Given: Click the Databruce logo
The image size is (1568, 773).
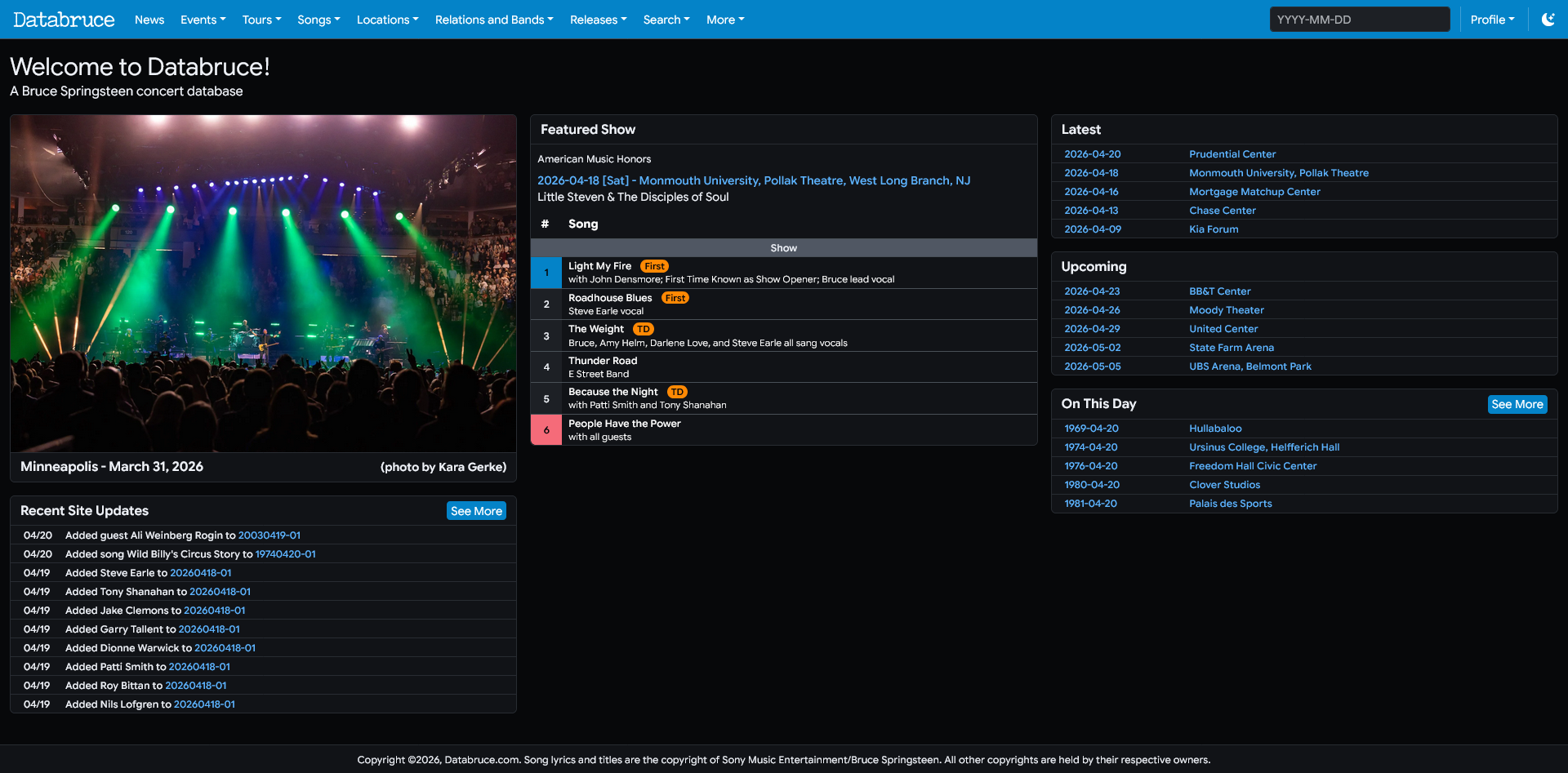Looking at the screenshot, I should (64, 20).
